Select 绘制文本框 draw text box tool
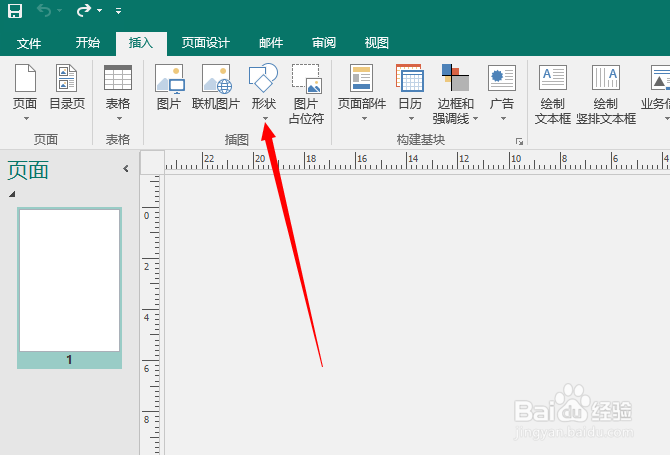This screenshot has height=455, width=670. coord(552,94)
